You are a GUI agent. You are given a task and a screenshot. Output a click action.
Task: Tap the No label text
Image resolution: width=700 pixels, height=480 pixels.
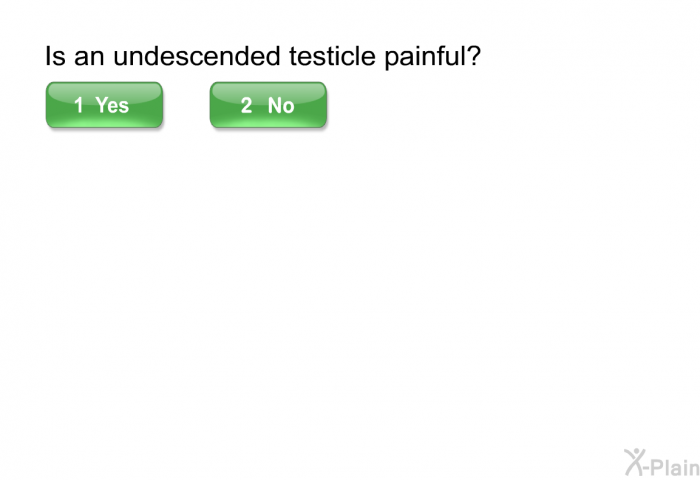tap(281, 105)
